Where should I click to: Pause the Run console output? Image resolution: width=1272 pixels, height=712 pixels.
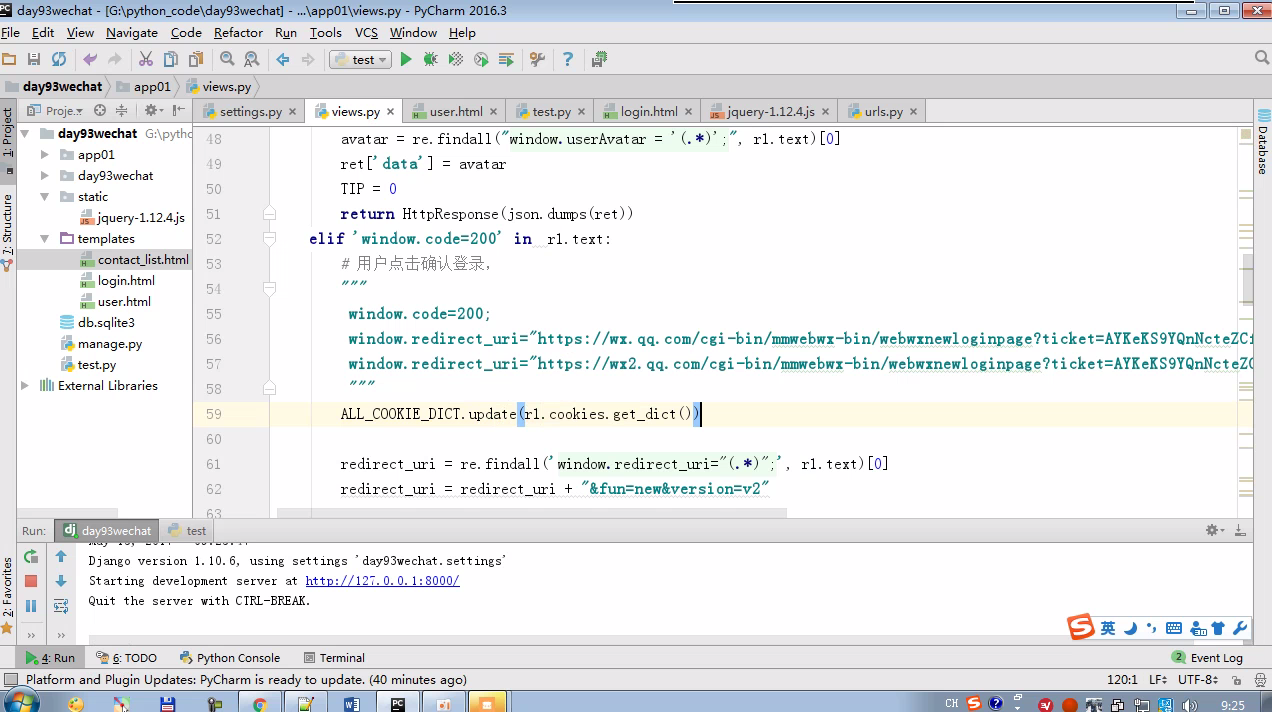(x=31, y=606)
